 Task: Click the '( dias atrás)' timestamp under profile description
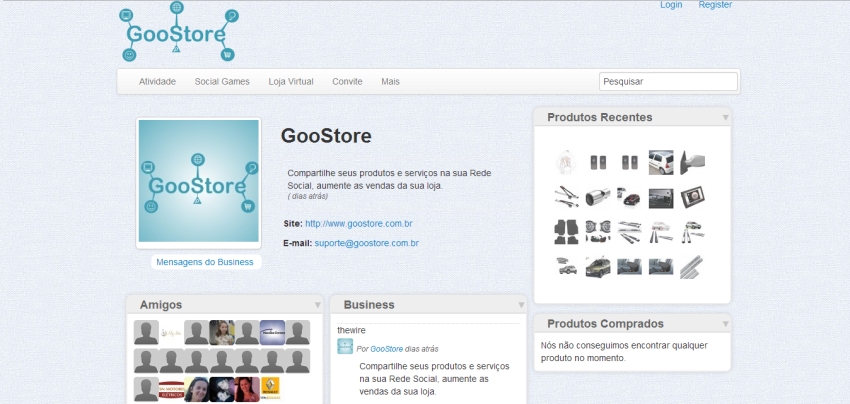307,196
